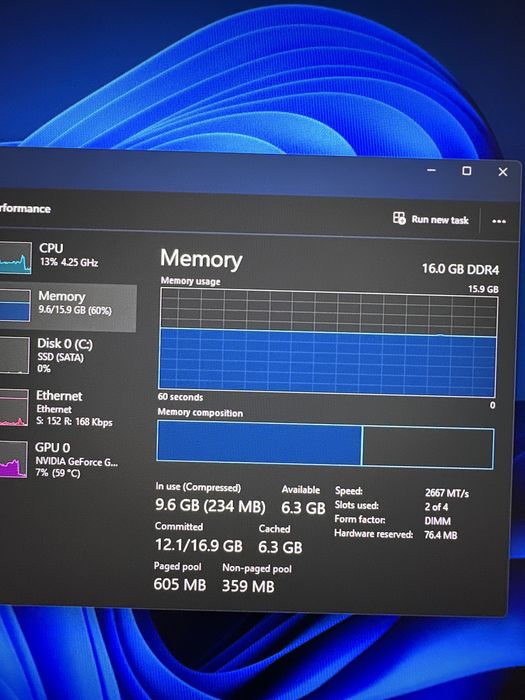Minimize the Task Manager window
The height and width of the screenshot is (700, 525).
point(431,170)
